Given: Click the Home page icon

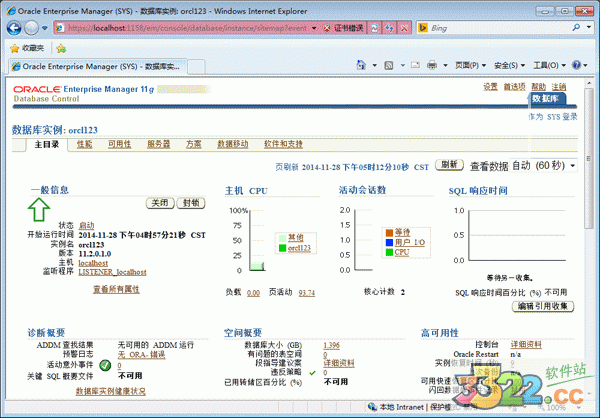Looking at the screenshot, I should coord(361,65).
